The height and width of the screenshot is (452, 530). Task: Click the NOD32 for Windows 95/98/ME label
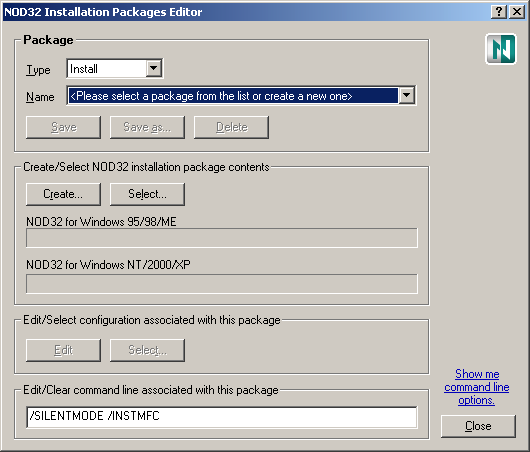(x=101, y=222)
